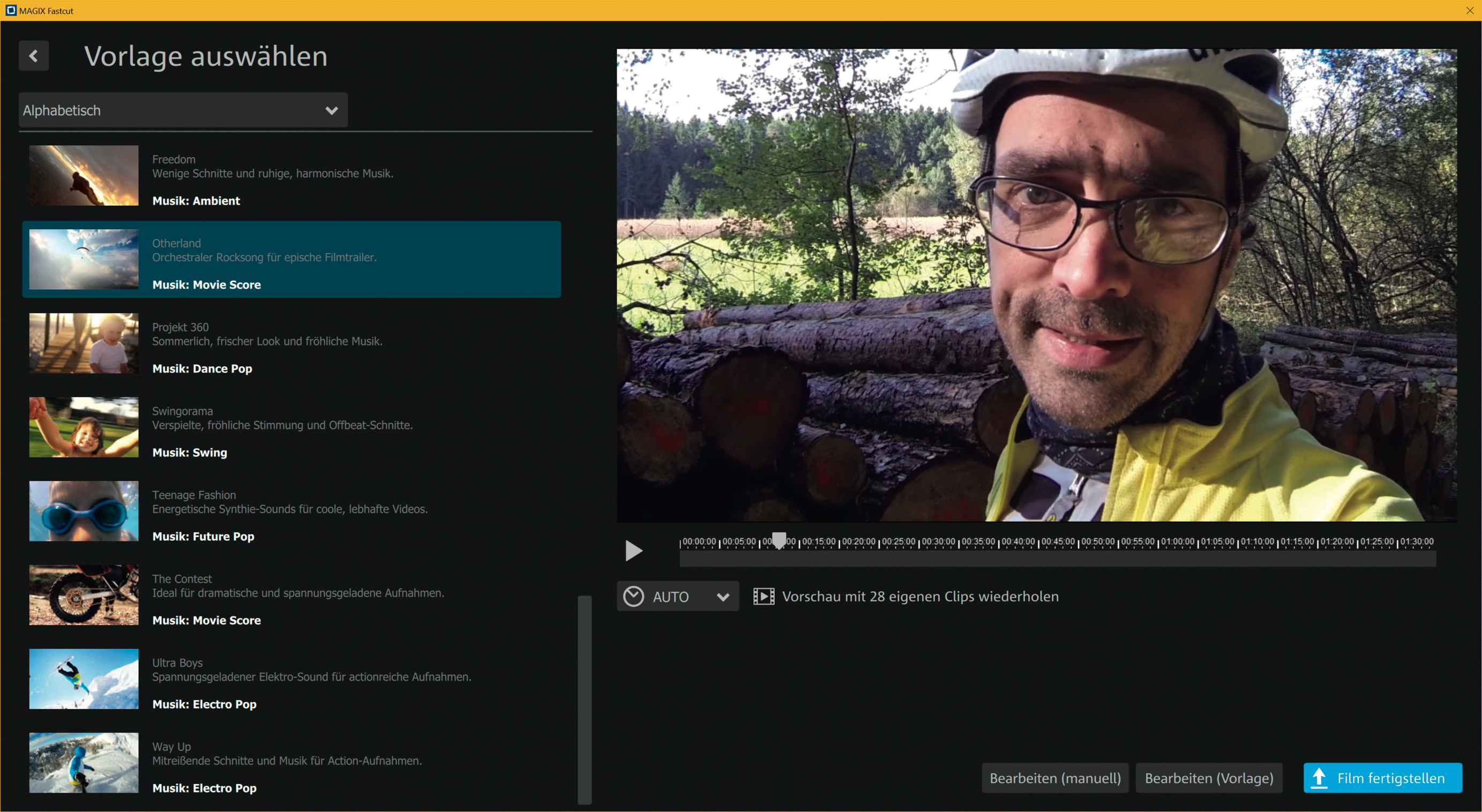Click Vorschau mit 28 eigenen Clips wiederholen
This screenshot has height=812, width=1482.
tap(920, 596)
